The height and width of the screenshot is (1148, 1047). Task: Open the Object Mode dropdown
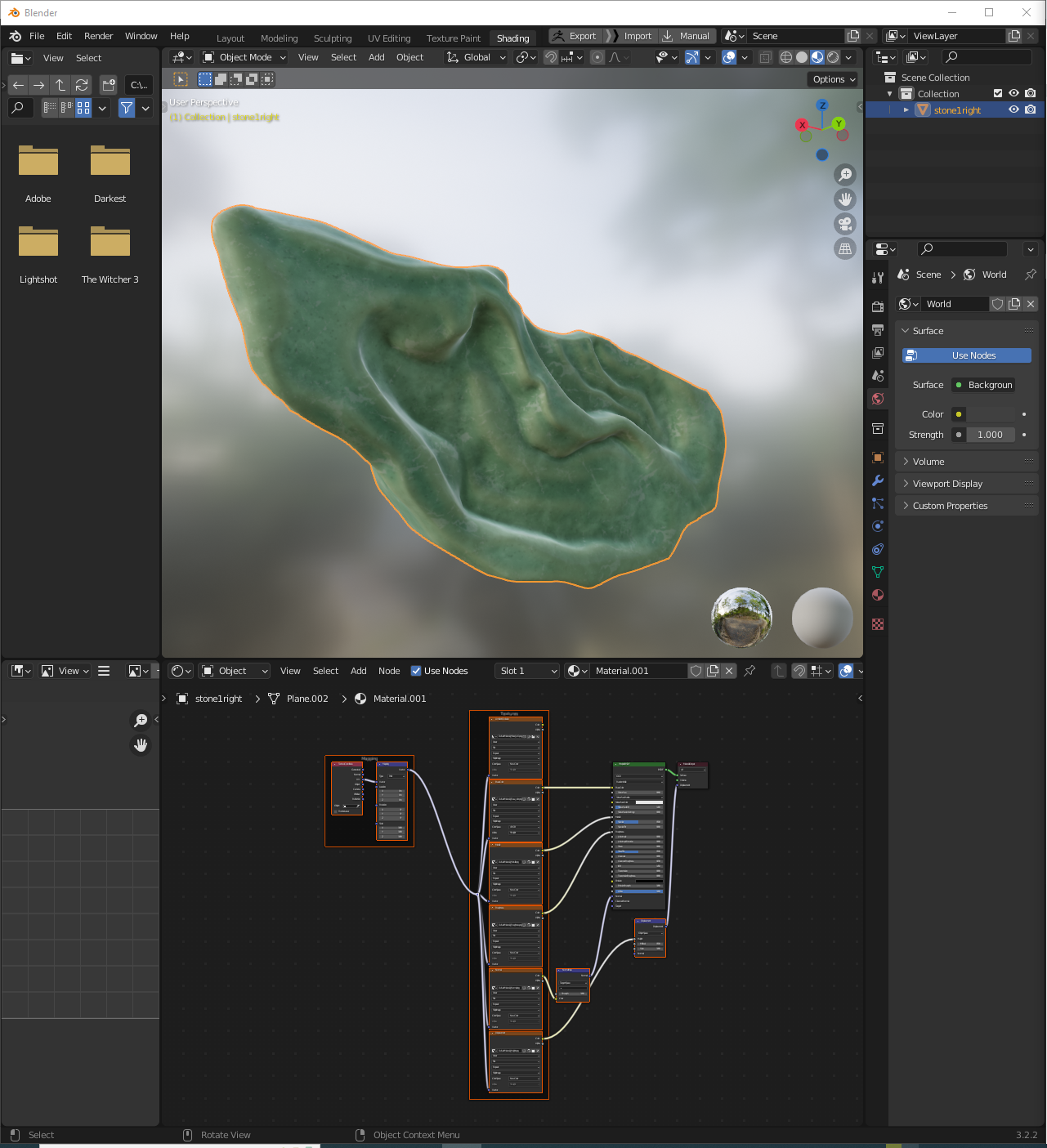(245, 57)
